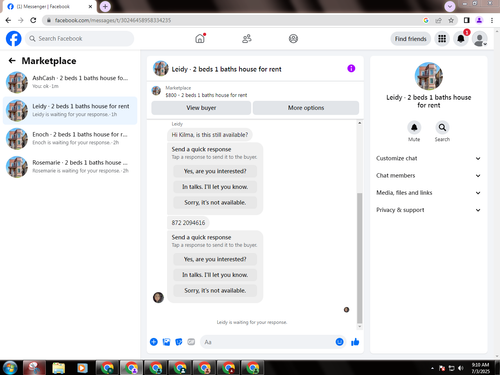Image resolution: width=500 pixels, height=375 pixels.
Task: Click the sender avatar beside quick replies
Action: coord(158,297)
